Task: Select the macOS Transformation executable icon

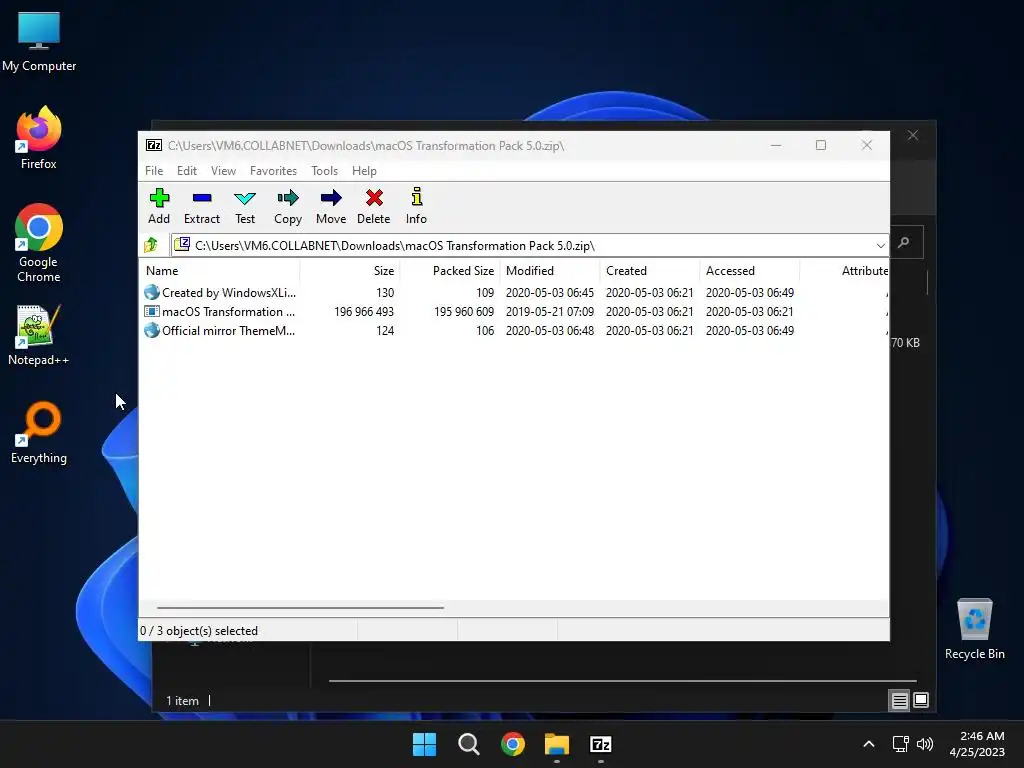Action: point(152,312)
